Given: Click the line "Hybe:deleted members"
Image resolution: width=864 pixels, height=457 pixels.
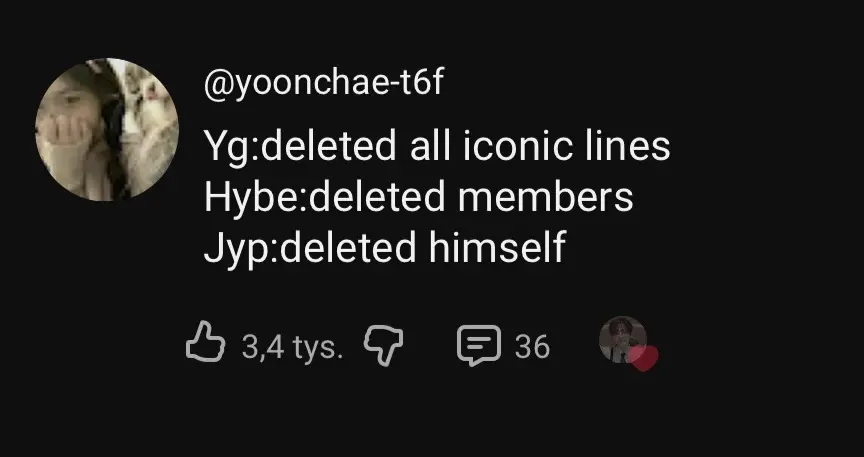Looking at the screenshot, I should click(418, 197).
